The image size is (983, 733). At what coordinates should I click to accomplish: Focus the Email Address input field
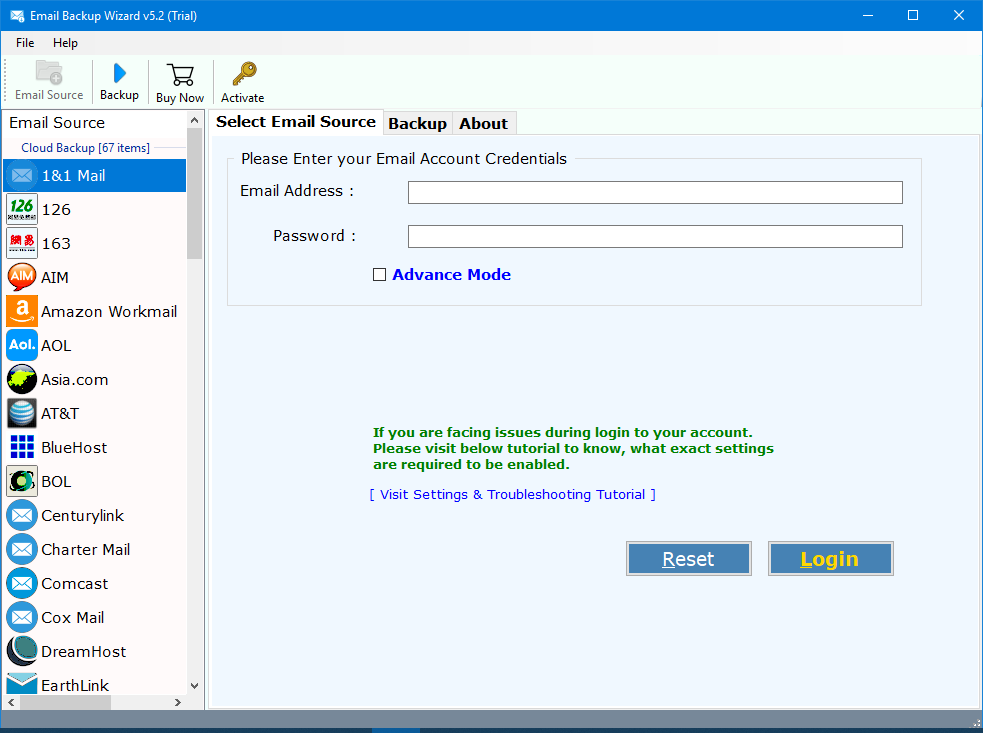[655, 192]
